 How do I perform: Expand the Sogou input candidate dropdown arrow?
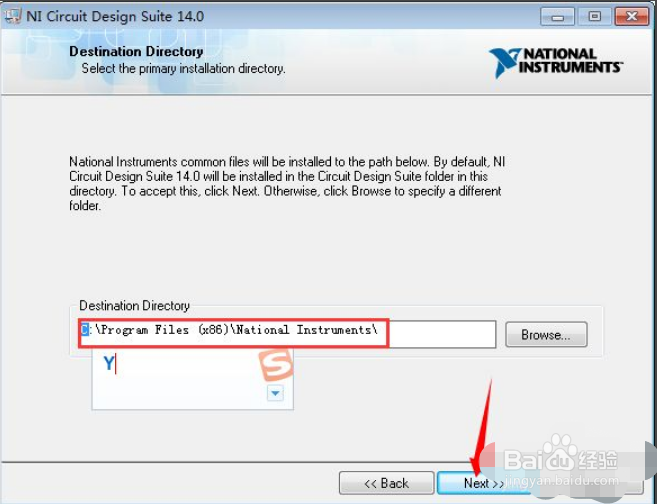(x=275, y=393)
